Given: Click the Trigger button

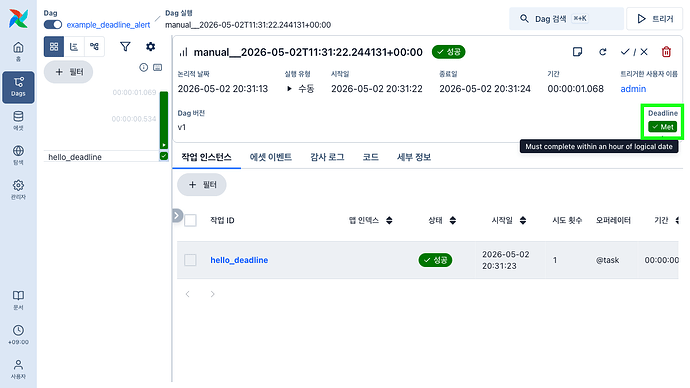Looking at the screenshot, I should click(654, 18).
